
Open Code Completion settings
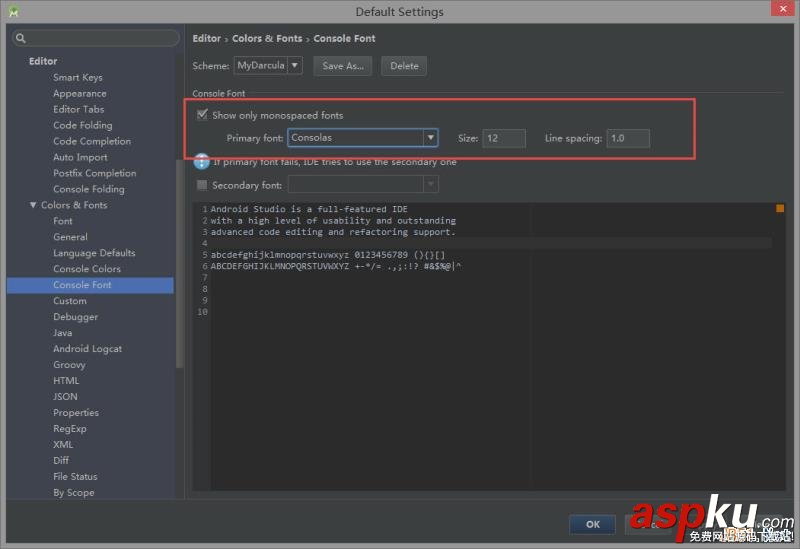click(x=92, y=141)
